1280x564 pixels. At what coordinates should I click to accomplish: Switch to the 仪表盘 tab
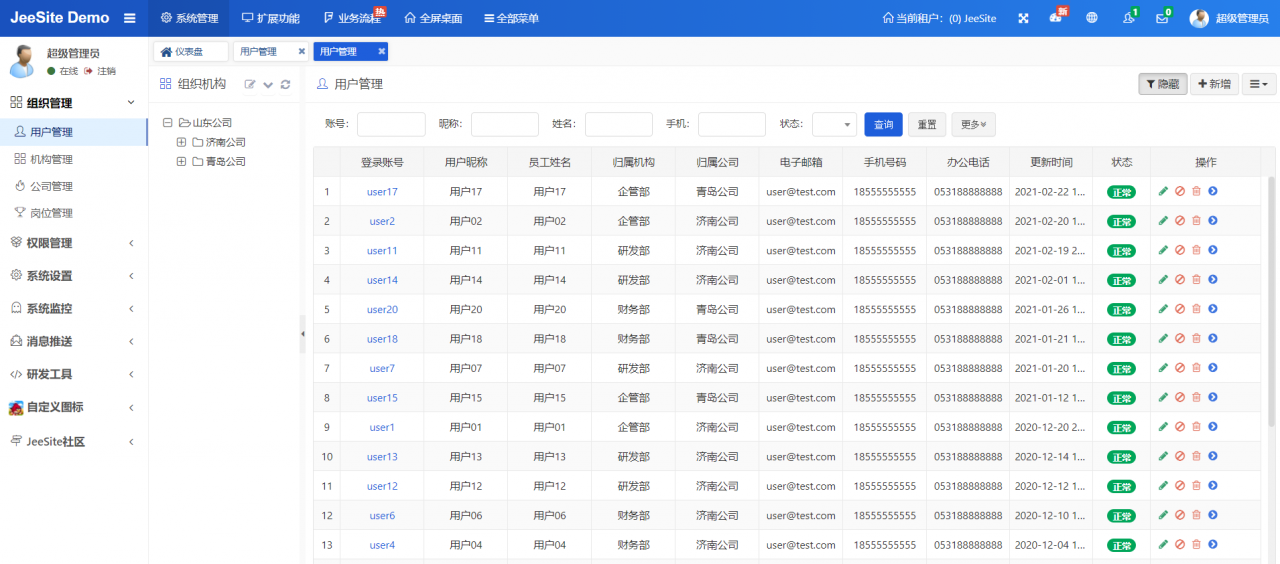191,51
